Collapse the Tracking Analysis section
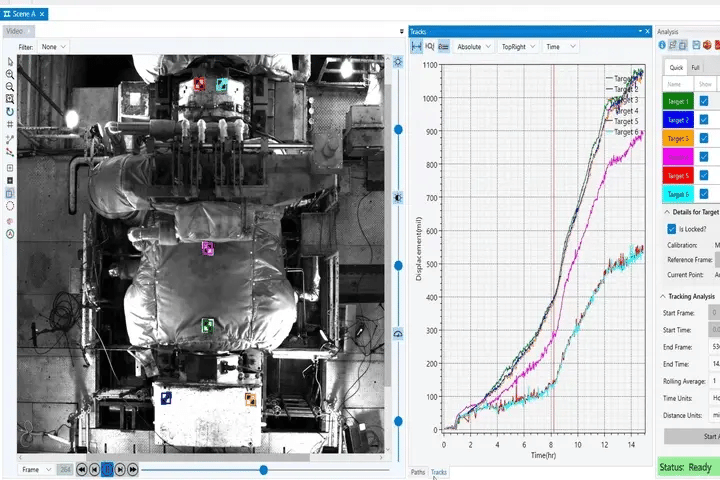This screenshot has height=480, width=720. (x=663, y=296)
